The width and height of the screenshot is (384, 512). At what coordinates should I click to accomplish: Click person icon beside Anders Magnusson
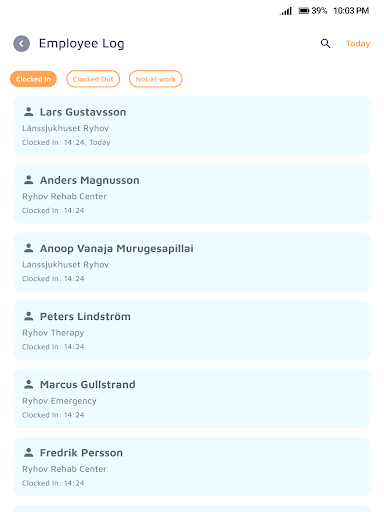tap(29, 180)
